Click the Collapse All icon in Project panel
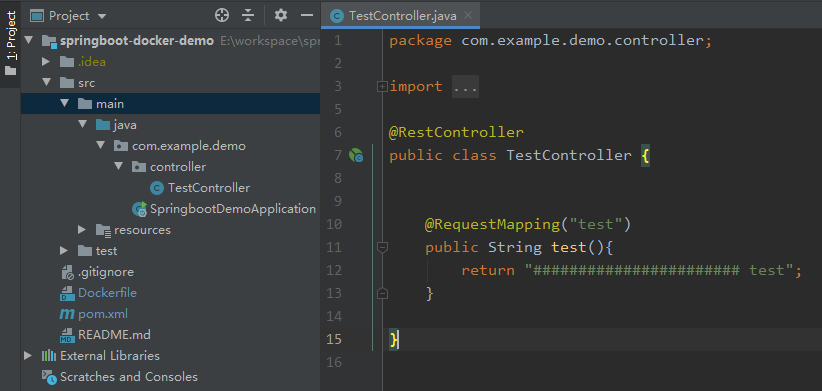The width and height of the screenshot is (822, 391). tap(248, 16)
